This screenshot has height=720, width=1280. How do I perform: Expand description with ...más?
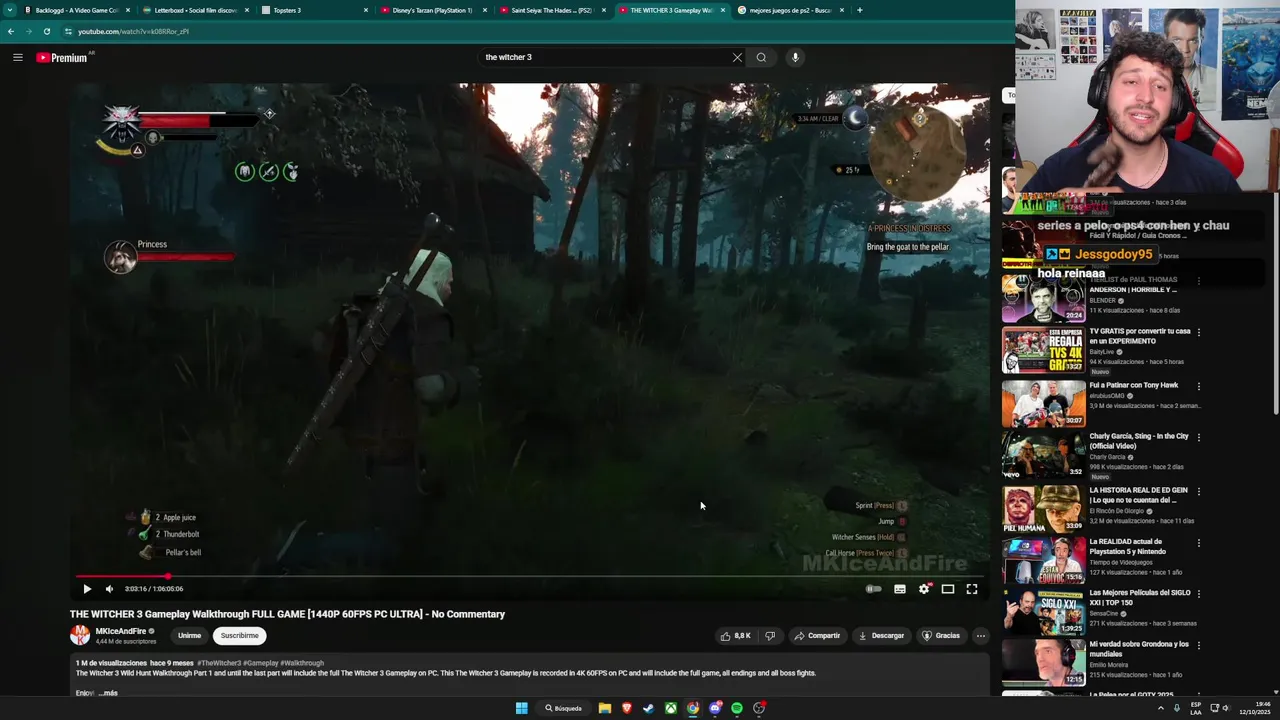click(x=108, y=693)
